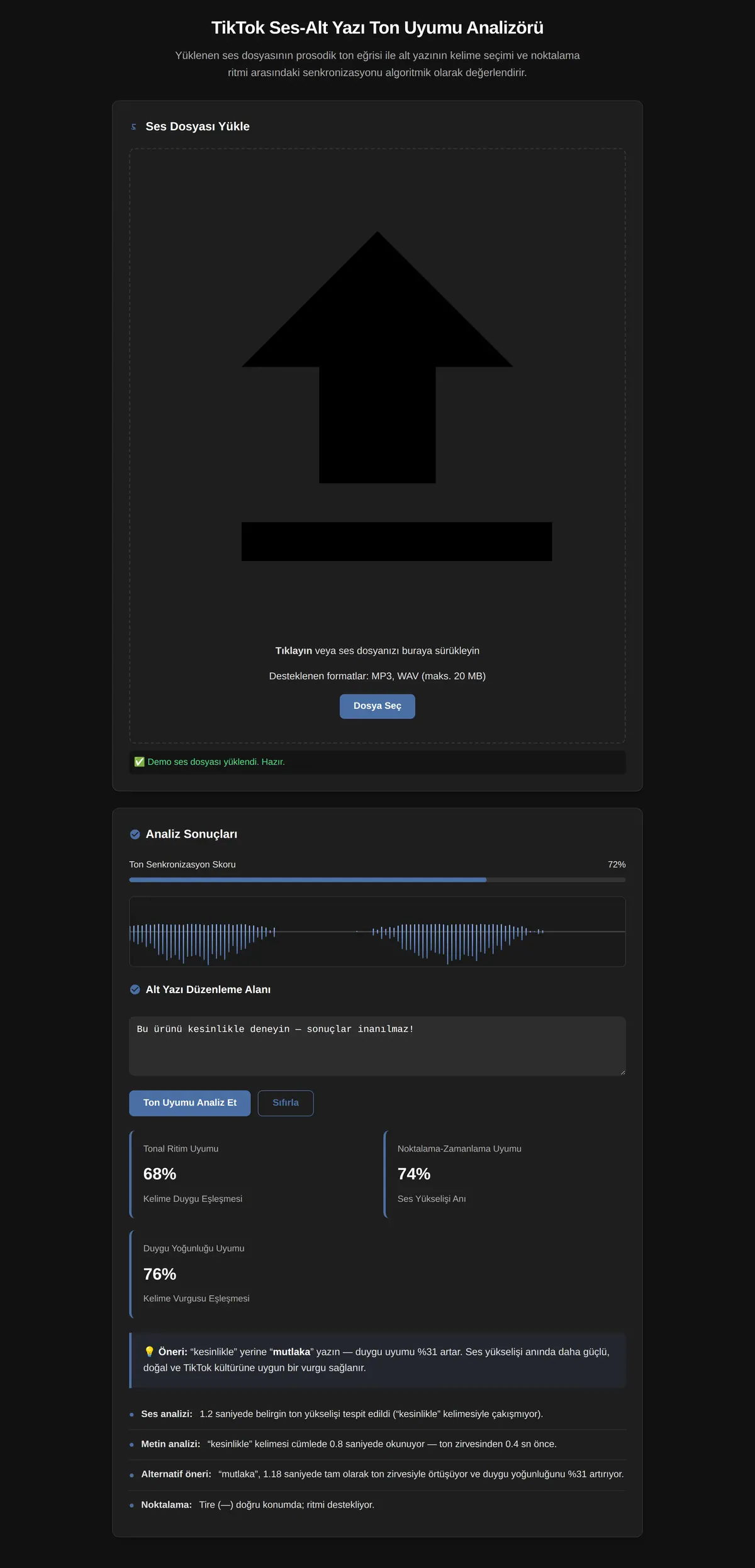The image size is (755, 1568).
Task: Click the "Tonal Ritim Uyumu" label
Action: (x=181, y=1148)
